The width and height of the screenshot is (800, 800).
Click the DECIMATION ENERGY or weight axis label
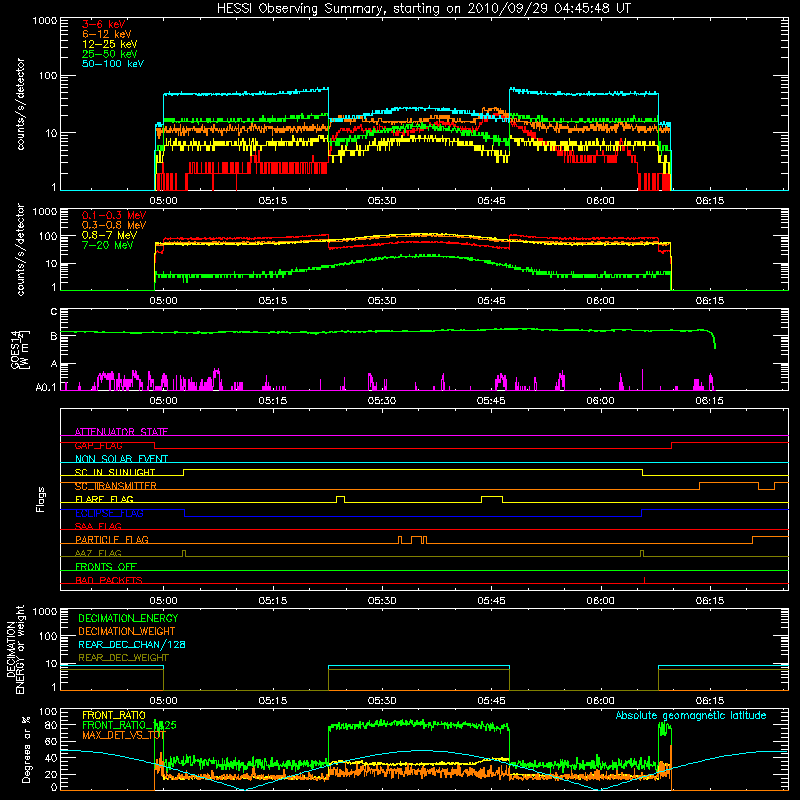click(15, 649)
